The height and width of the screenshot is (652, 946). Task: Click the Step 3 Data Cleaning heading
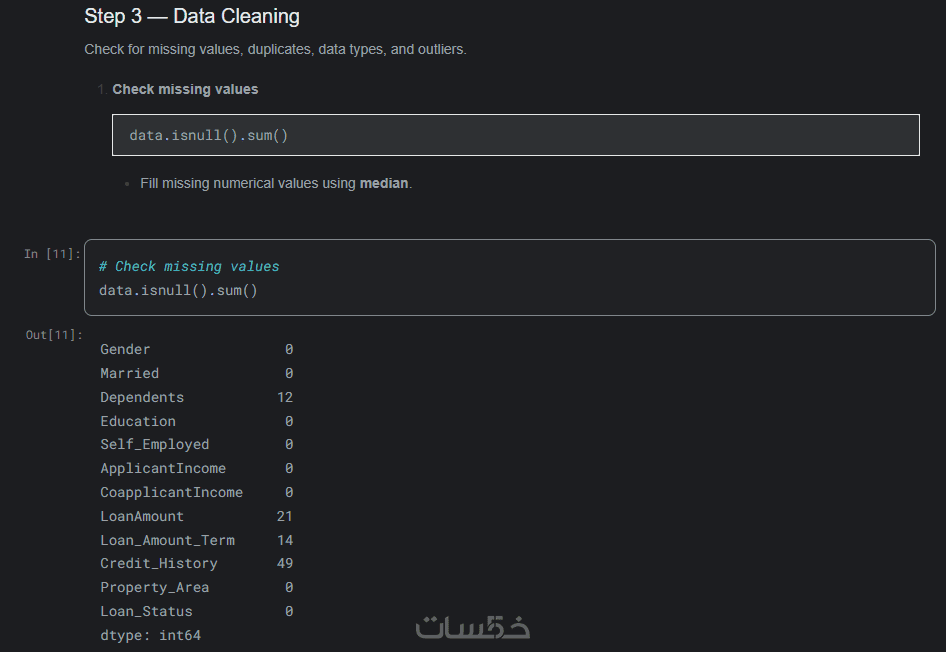tap(192, 16)
